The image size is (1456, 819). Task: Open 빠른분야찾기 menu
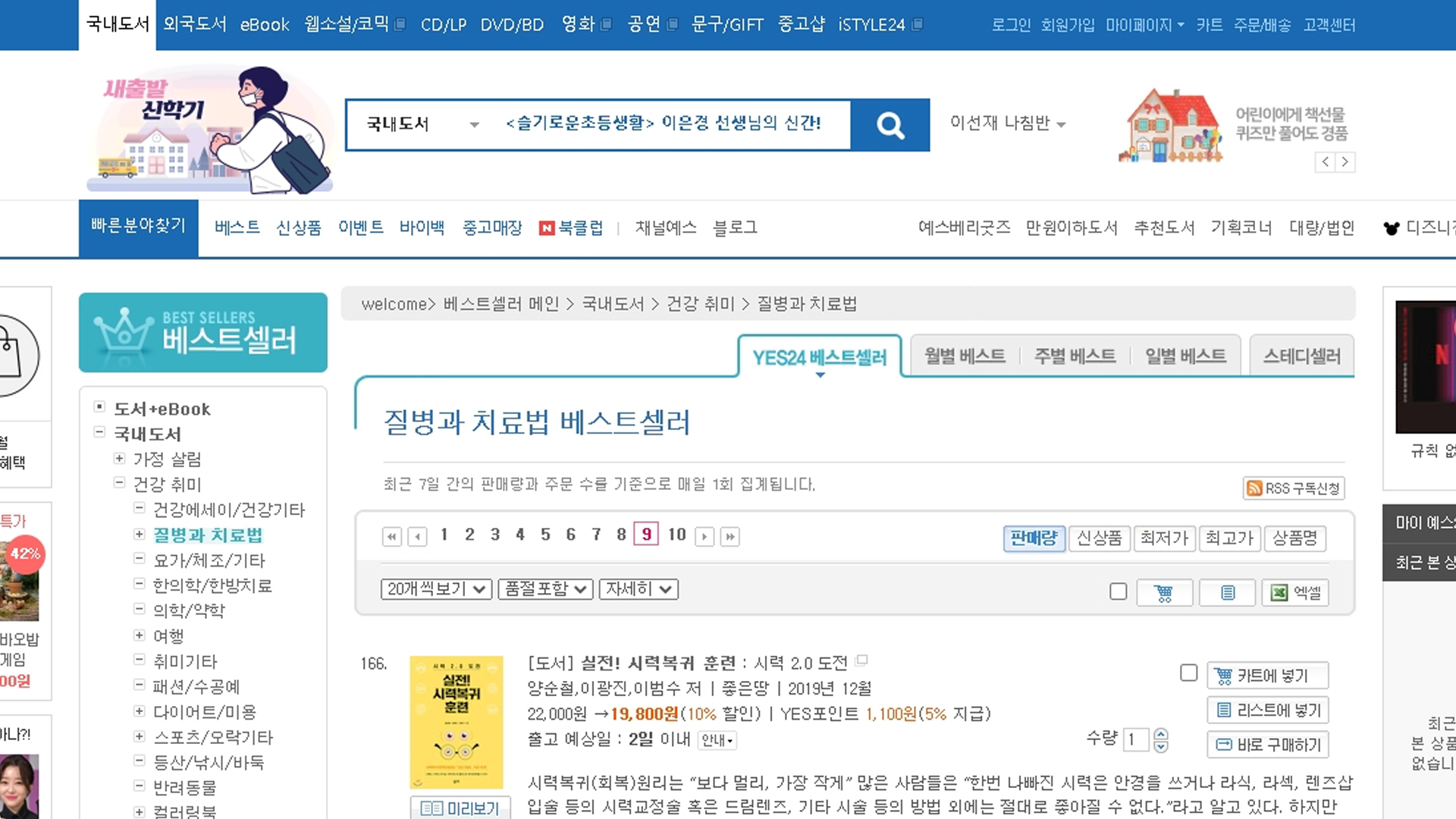139,227
